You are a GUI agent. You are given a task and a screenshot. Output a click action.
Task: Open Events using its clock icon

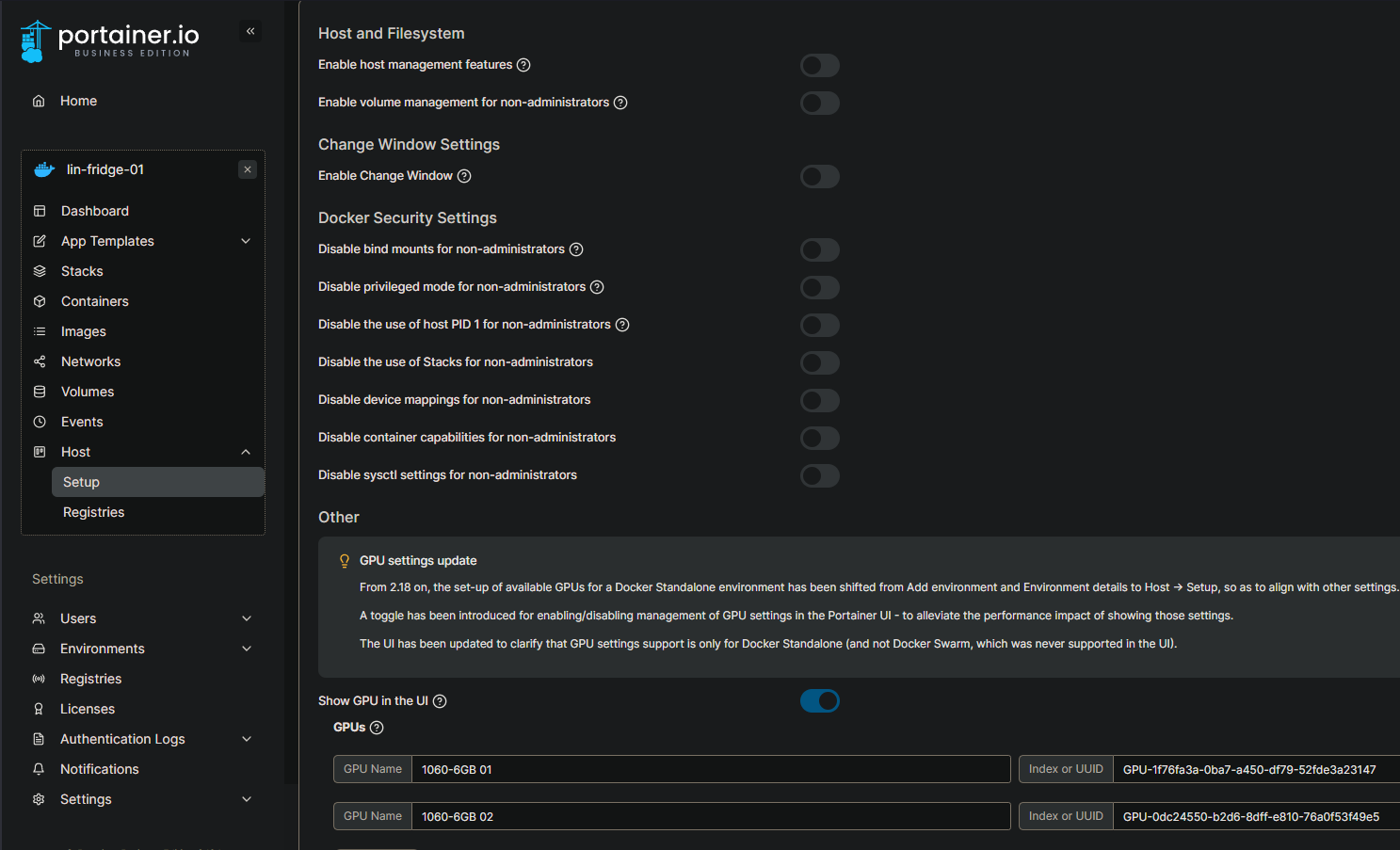40,422
